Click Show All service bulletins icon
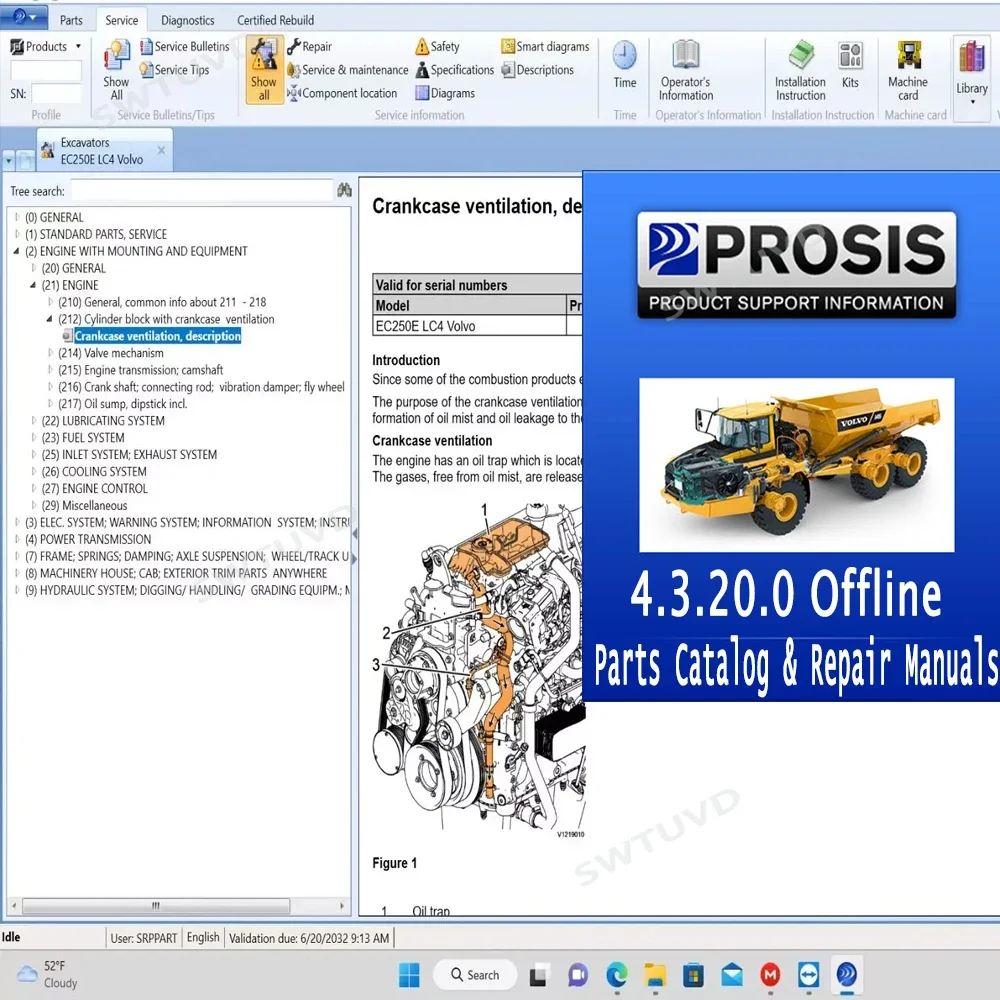Viewport: 1000px width, 1000px height. [116, 70]
